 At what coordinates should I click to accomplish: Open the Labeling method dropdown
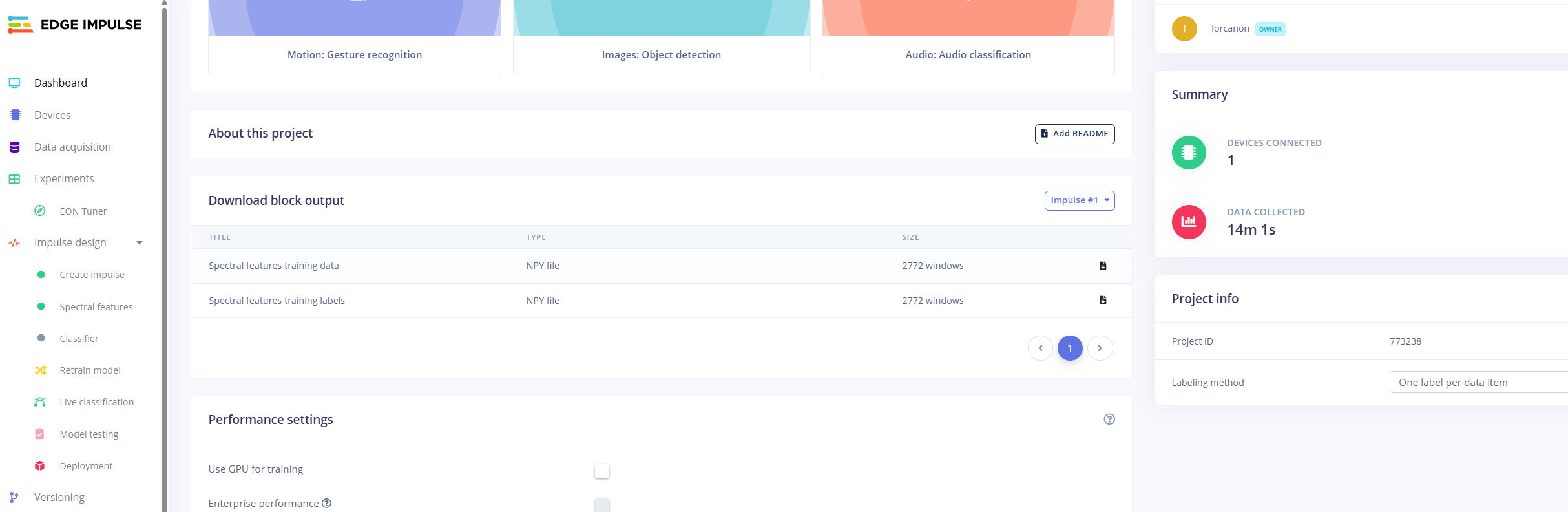(1478, 382)
